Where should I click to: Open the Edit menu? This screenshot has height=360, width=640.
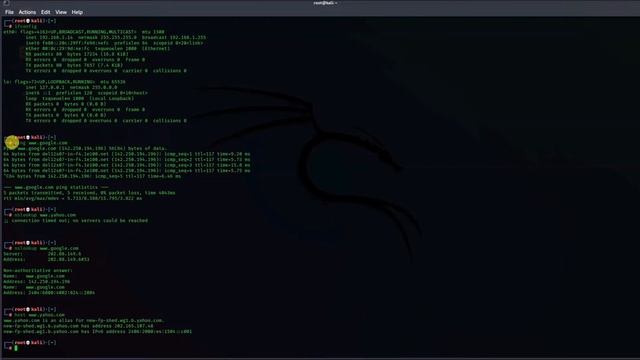[45, 12]
